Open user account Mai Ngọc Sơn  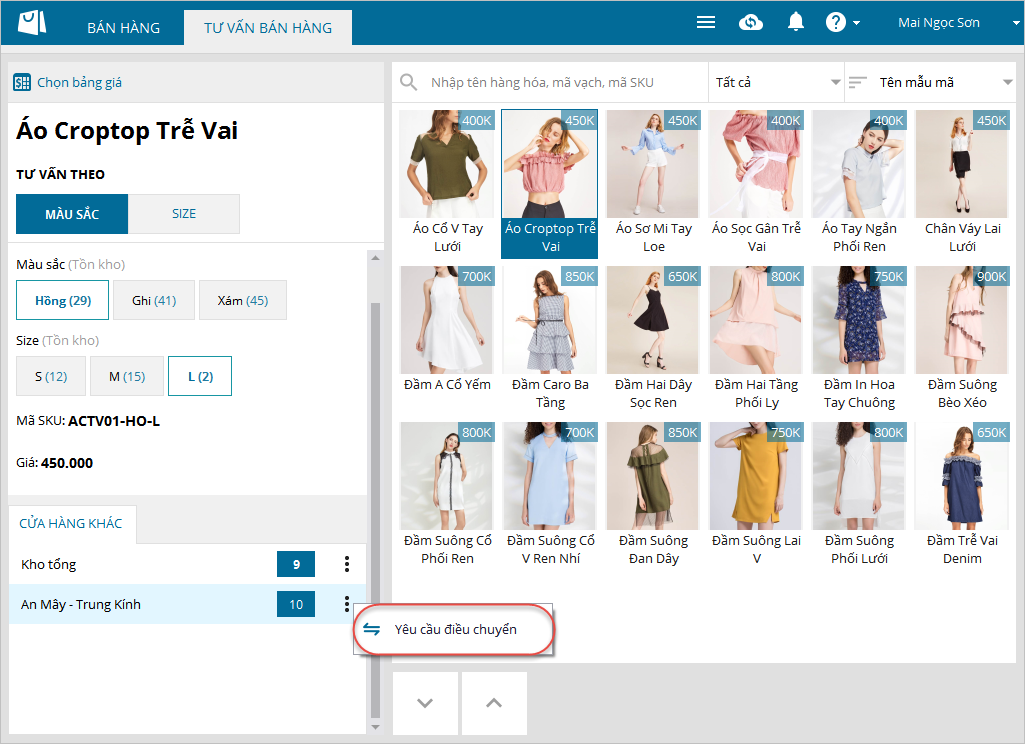tap(938, 22)
